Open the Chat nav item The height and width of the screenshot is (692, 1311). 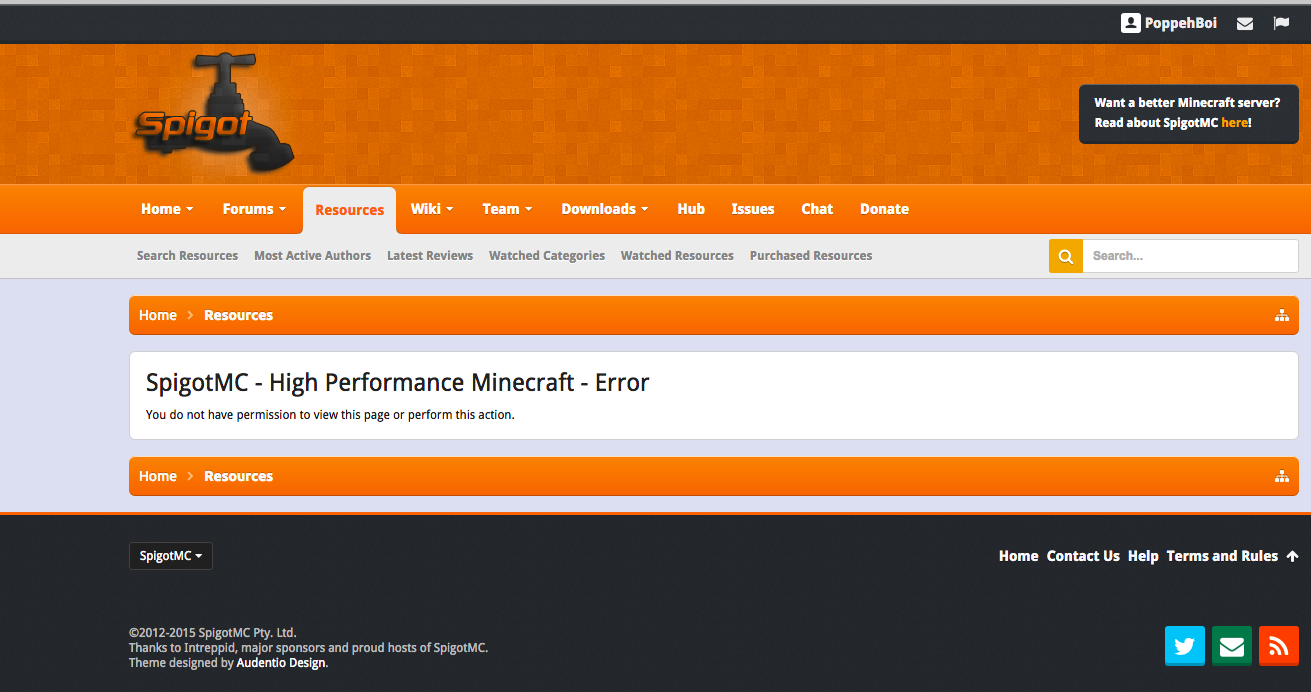point(817,209)
